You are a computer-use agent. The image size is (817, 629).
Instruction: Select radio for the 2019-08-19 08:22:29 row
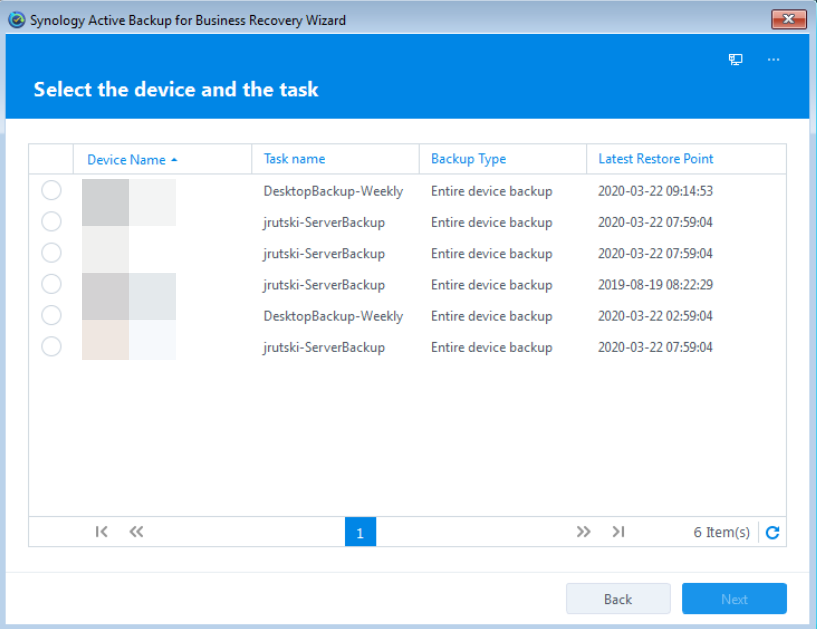(51, 284)
